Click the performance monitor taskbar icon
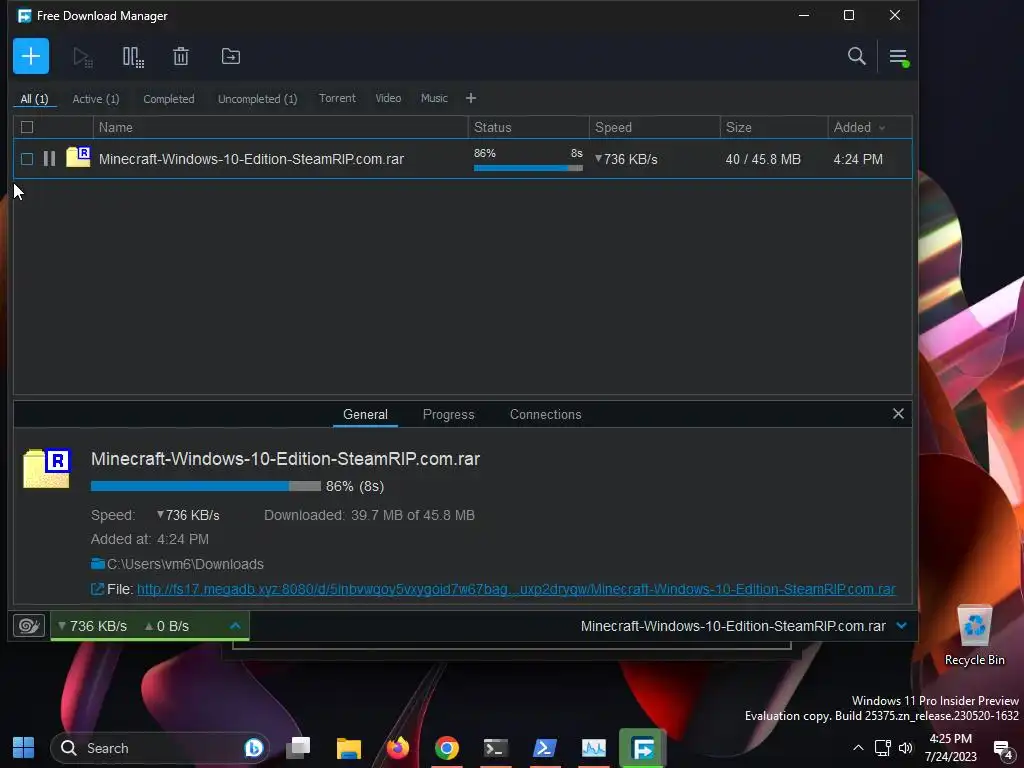 tap(594, 748)
